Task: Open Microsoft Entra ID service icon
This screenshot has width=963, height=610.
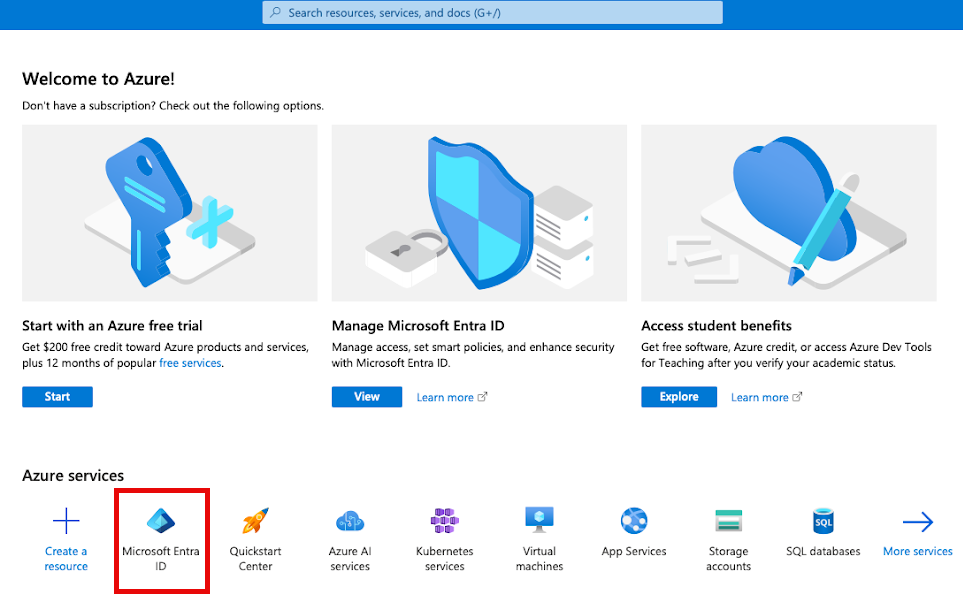Action: pyautogui.click(x=161, y=521)
